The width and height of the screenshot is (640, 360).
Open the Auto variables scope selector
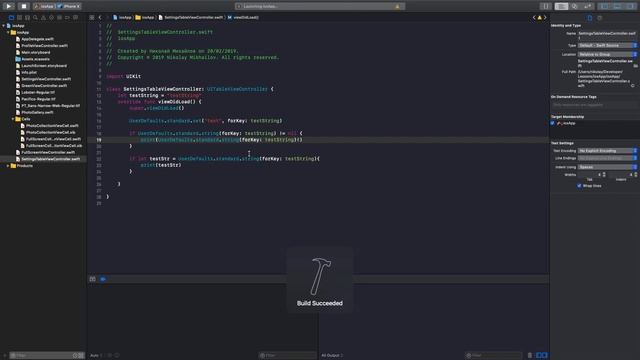pyautogui.click(x=97, y=356)
